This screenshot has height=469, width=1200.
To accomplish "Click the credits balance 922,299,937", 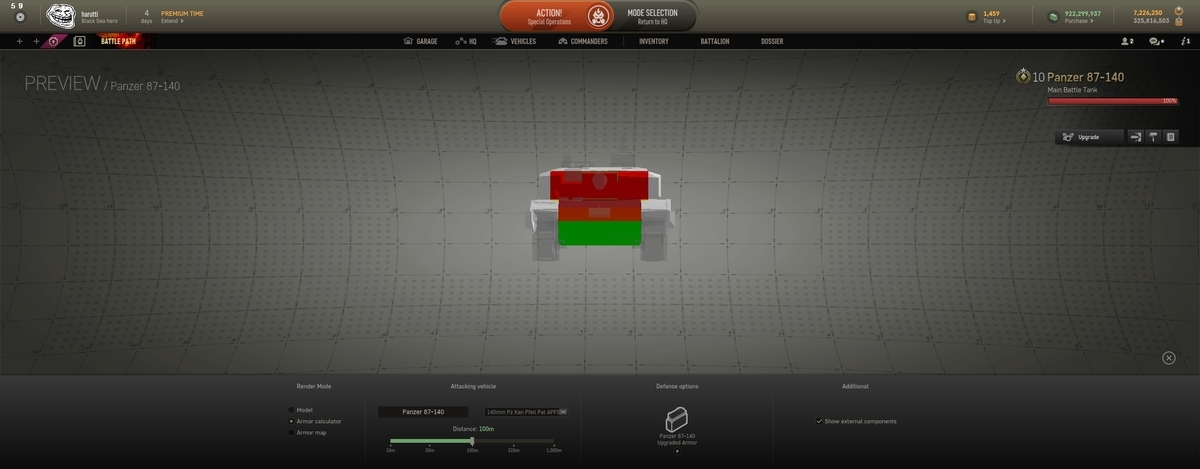I will [1083, 13].
